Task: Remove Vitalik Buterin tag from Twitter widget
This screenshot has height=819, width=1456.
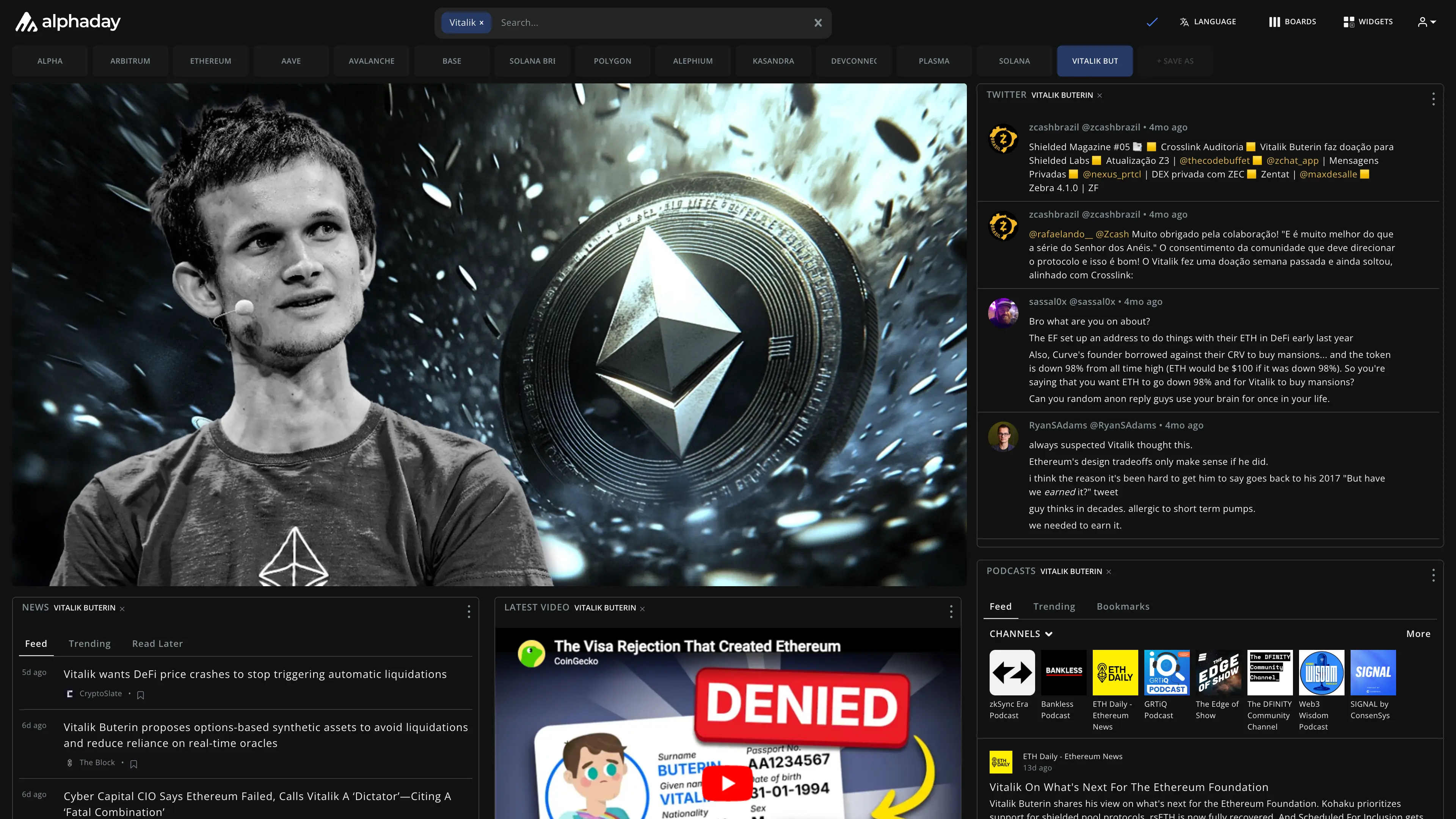Action: [1099, 96]
